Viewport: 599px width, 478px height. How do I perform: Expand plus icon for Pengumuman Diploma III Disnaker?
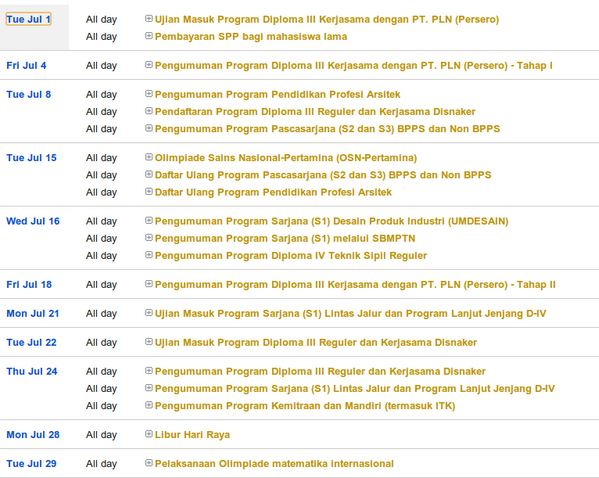(149, 371)
